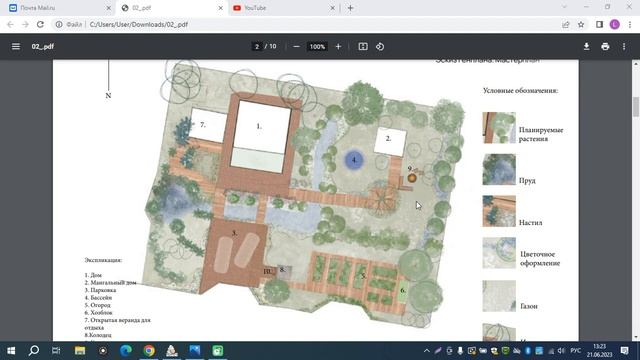Show hidden system tray icons
The height and width of the screenshot is (360, 640).
(x=427, y=351)
